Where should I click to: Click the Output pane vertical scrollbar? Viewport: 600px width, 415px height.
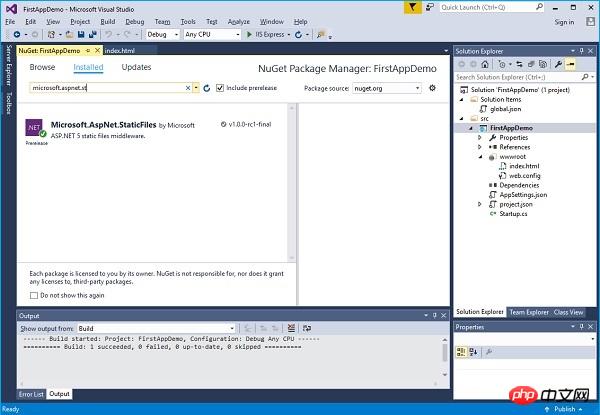(x=445, y=356)
